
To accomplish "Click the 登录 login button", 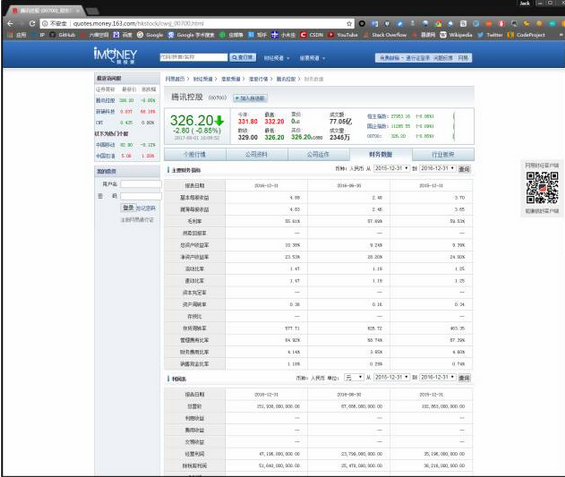I will (x=128, y=208).
